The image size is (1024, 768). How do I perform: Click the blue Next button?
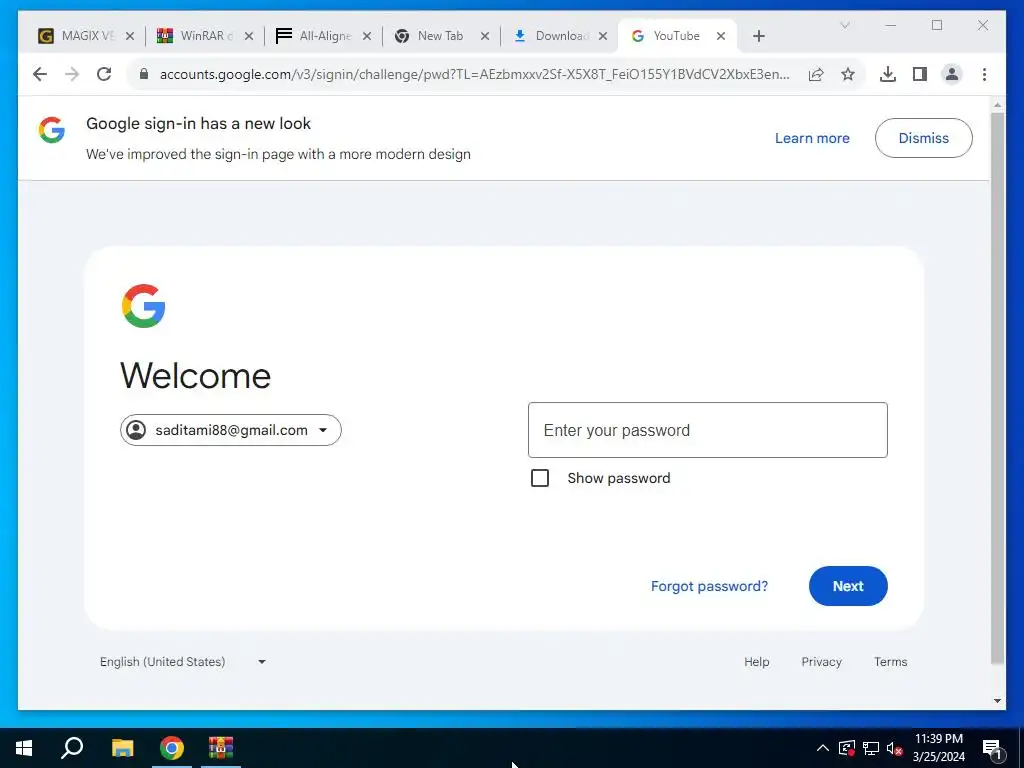[x=848, y=586]
